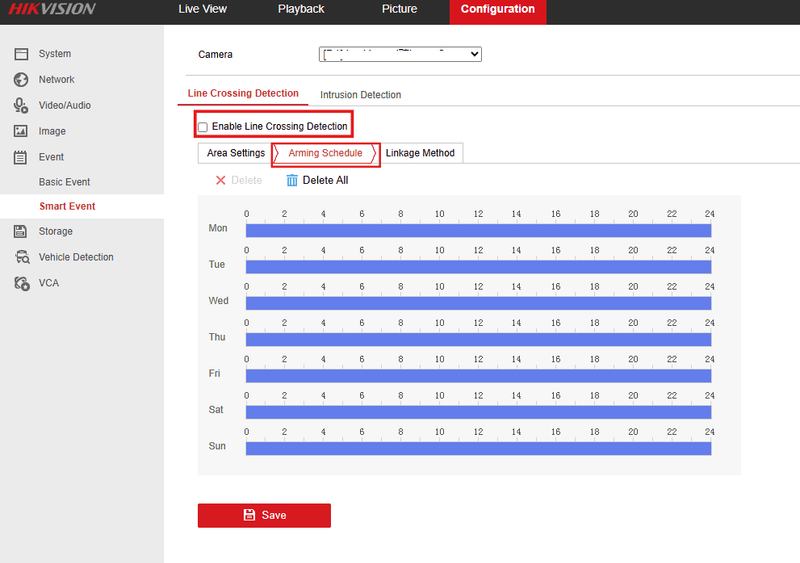800x563 pixels.
Task: Open the Area Settings tab
Action: 236,153
